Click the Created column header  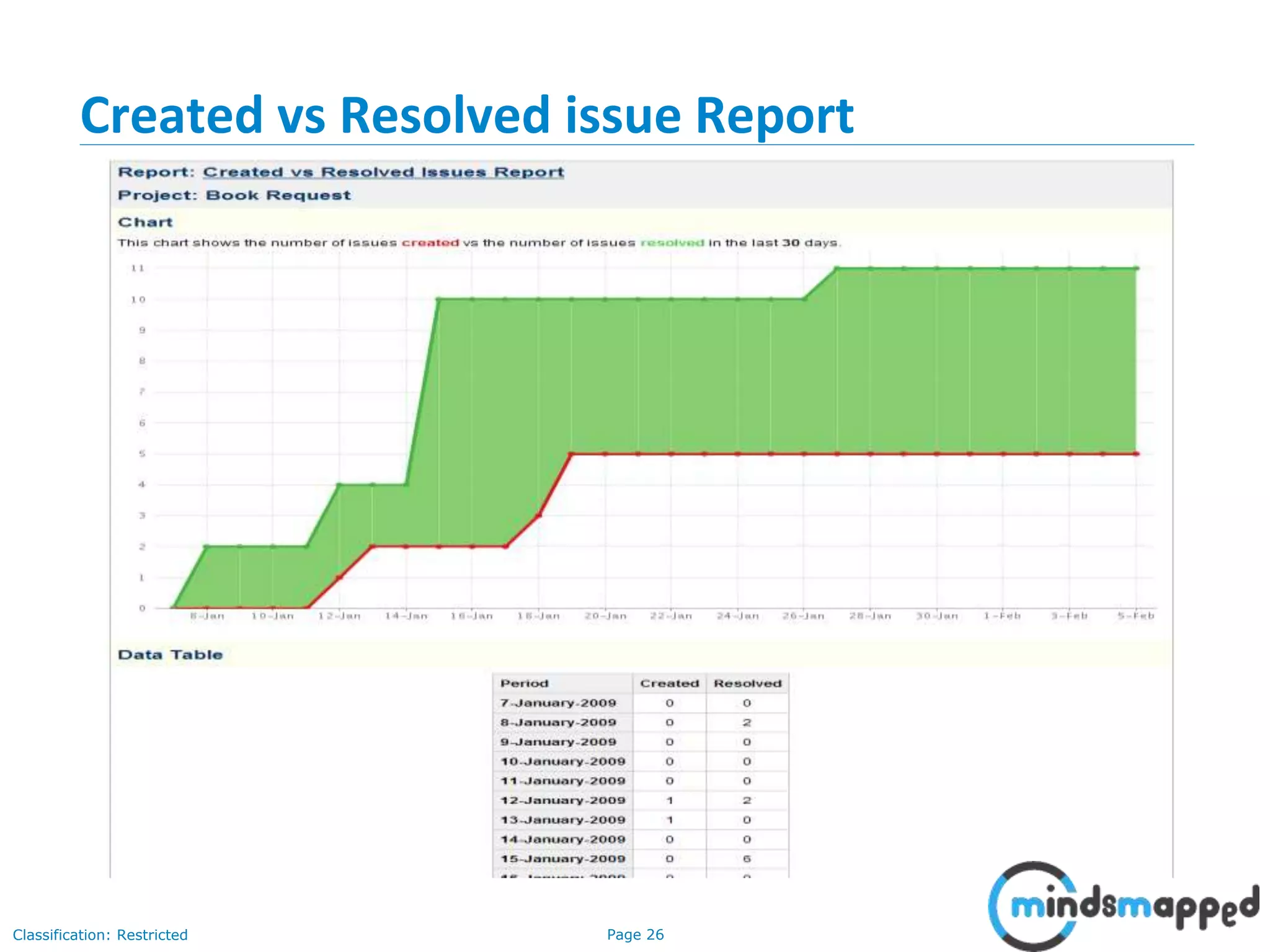669,684
